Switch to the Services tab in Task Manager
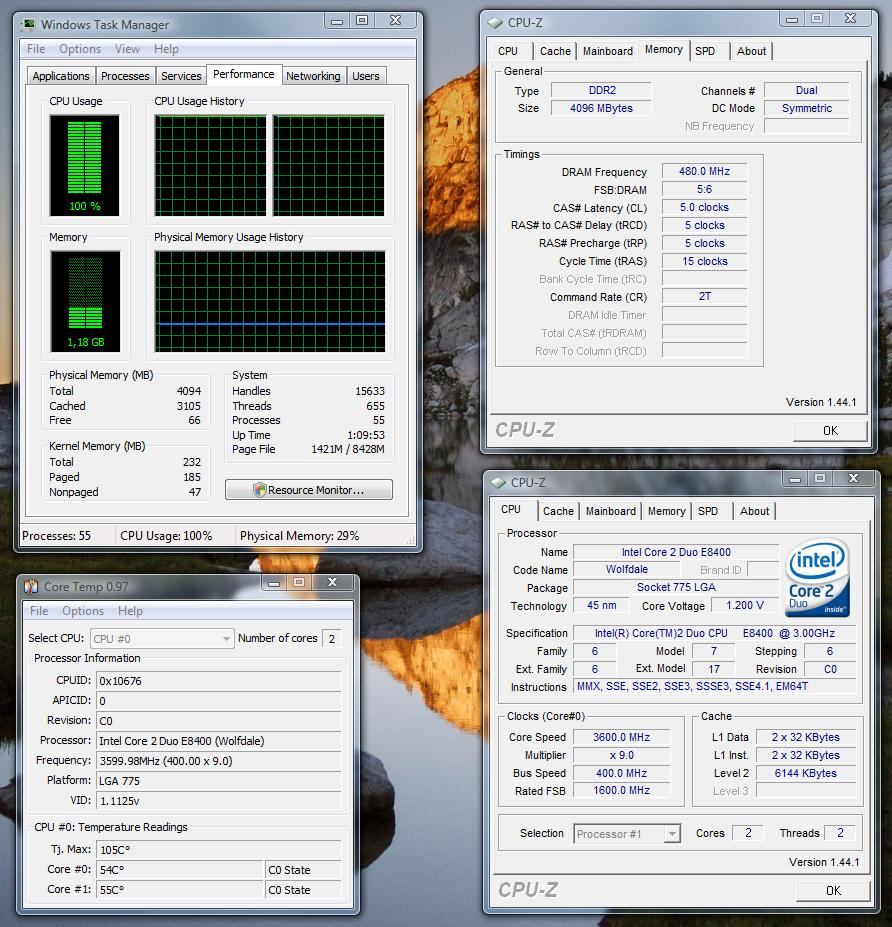Viewport: 892px width, 927px height. 181,76
